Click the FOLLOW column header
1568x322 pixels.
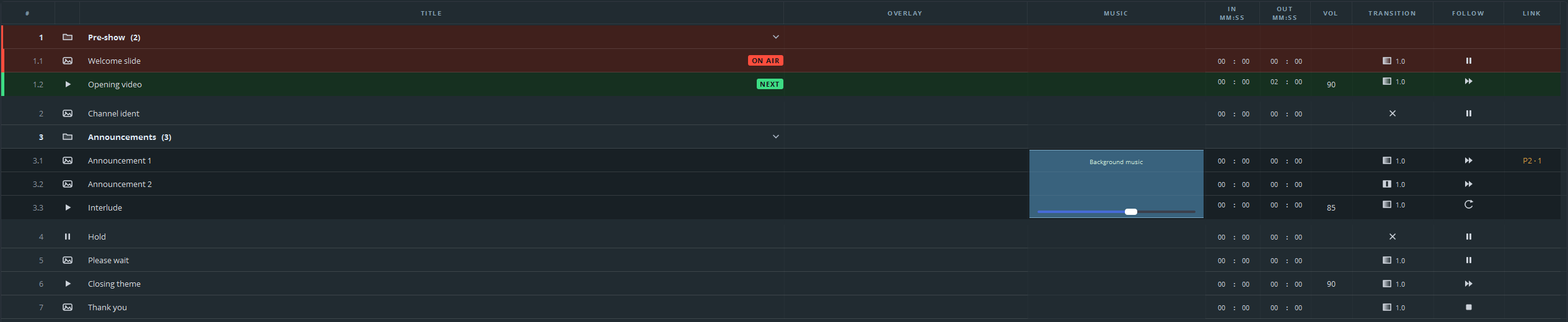[x=1468, y=13]
